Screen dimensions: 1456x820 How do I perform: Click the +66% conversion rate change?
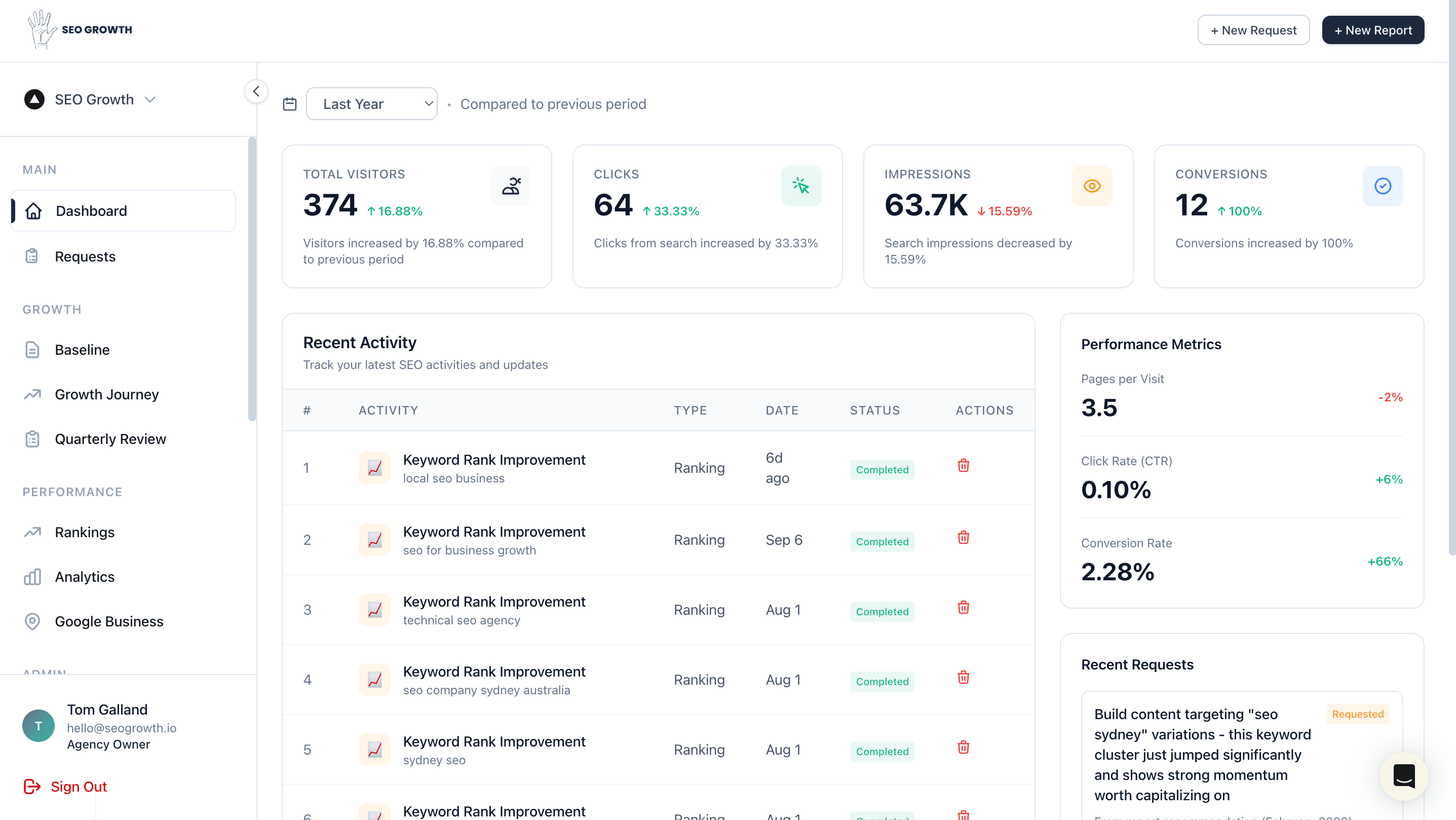(1385, 562)
